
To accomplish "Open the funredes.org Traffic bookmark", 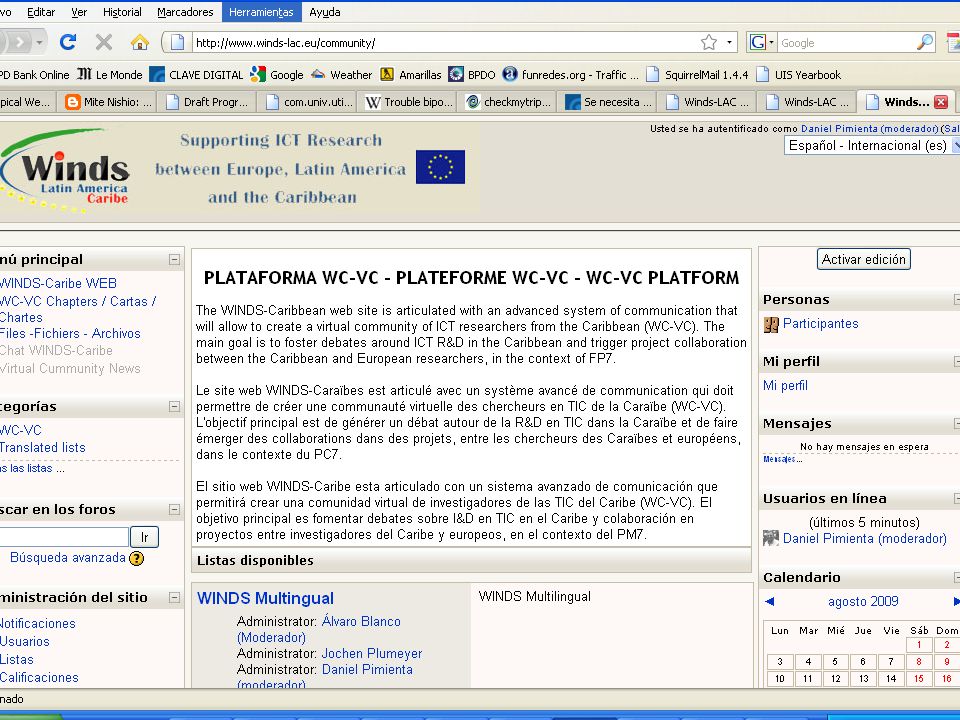I will click(x=570, y=75).
